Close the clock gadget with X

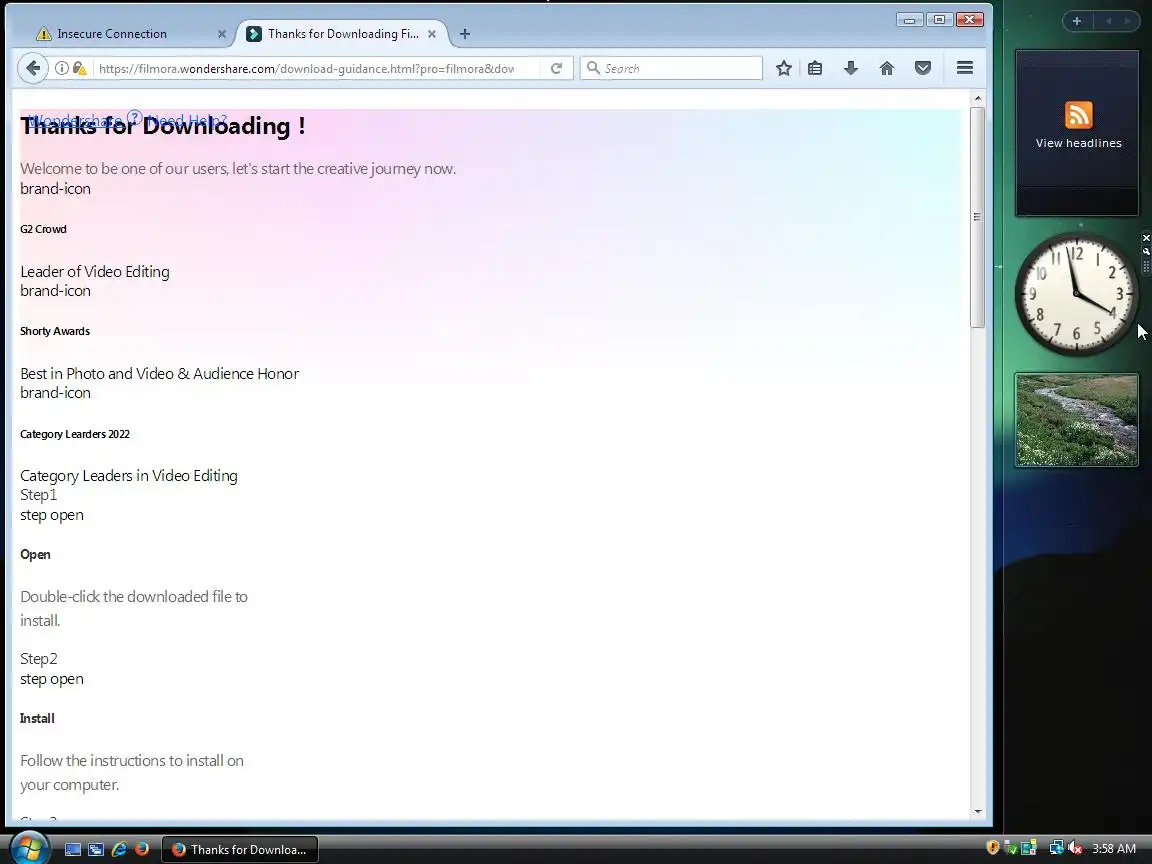(x=1146, y=238)
